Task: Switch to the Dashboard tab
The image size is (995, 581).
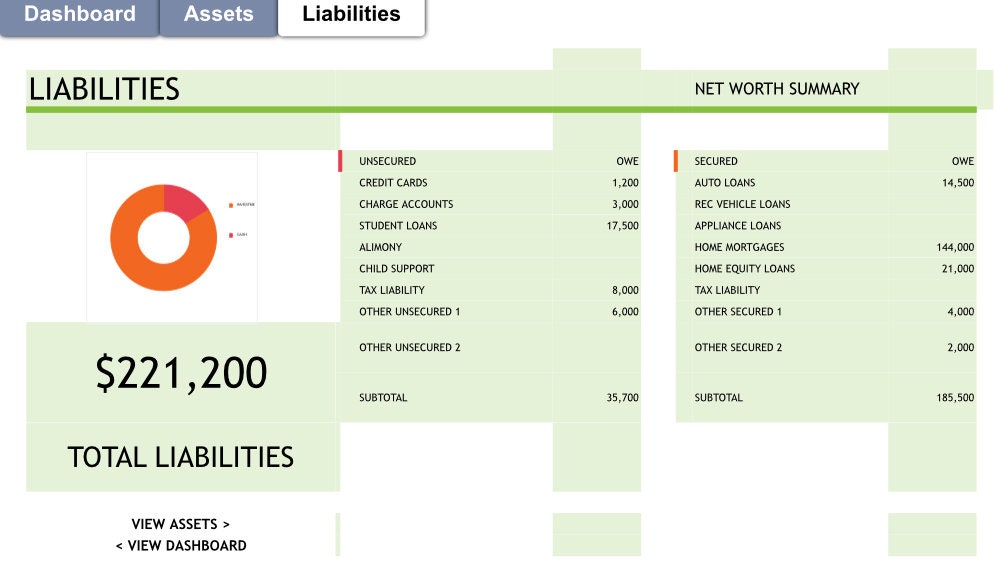Action: [x=80, y=14]
